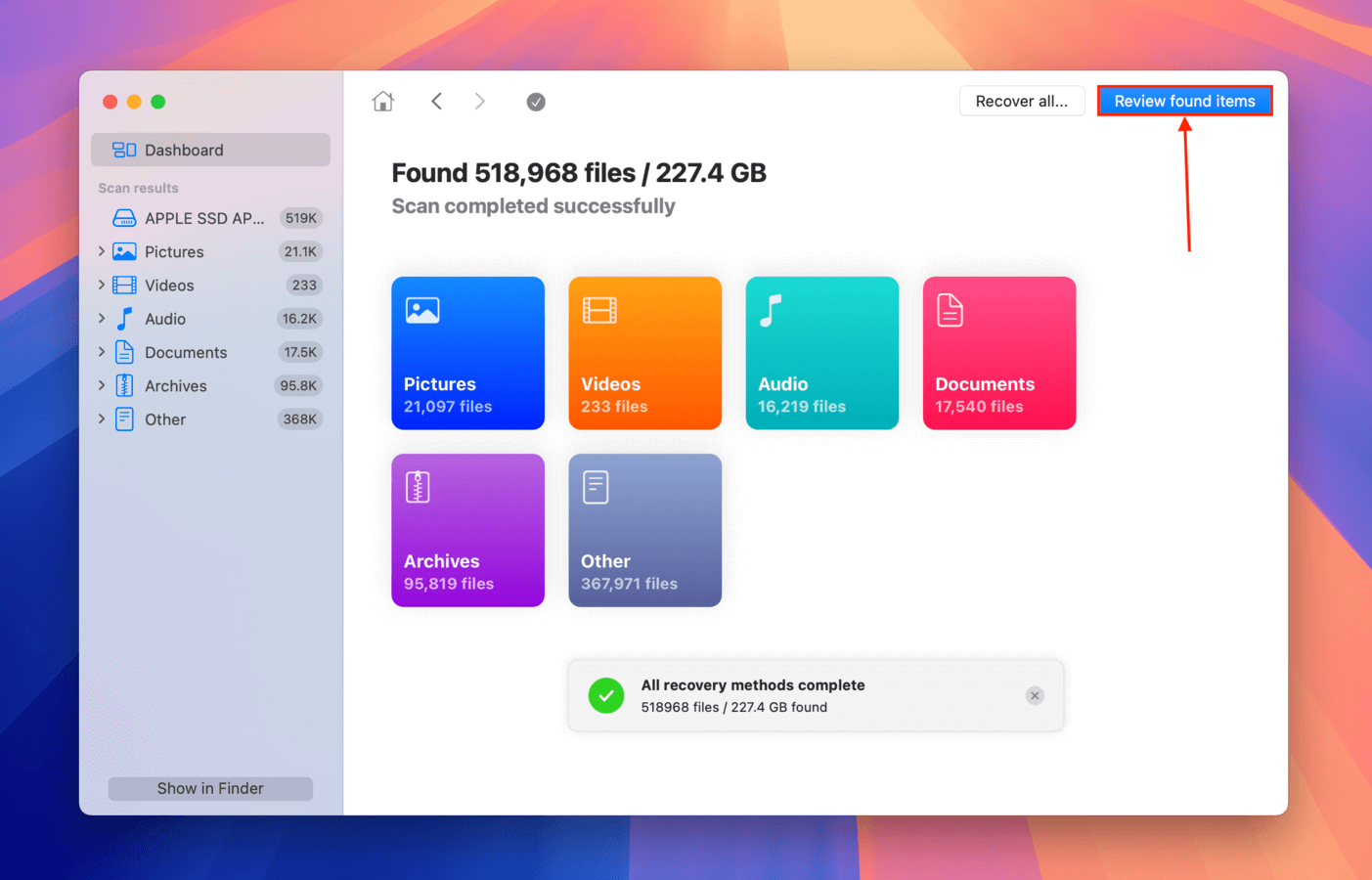Click the Recover all button
The height and width of the screenshot is (880, 1372).
click(1021, 102)
